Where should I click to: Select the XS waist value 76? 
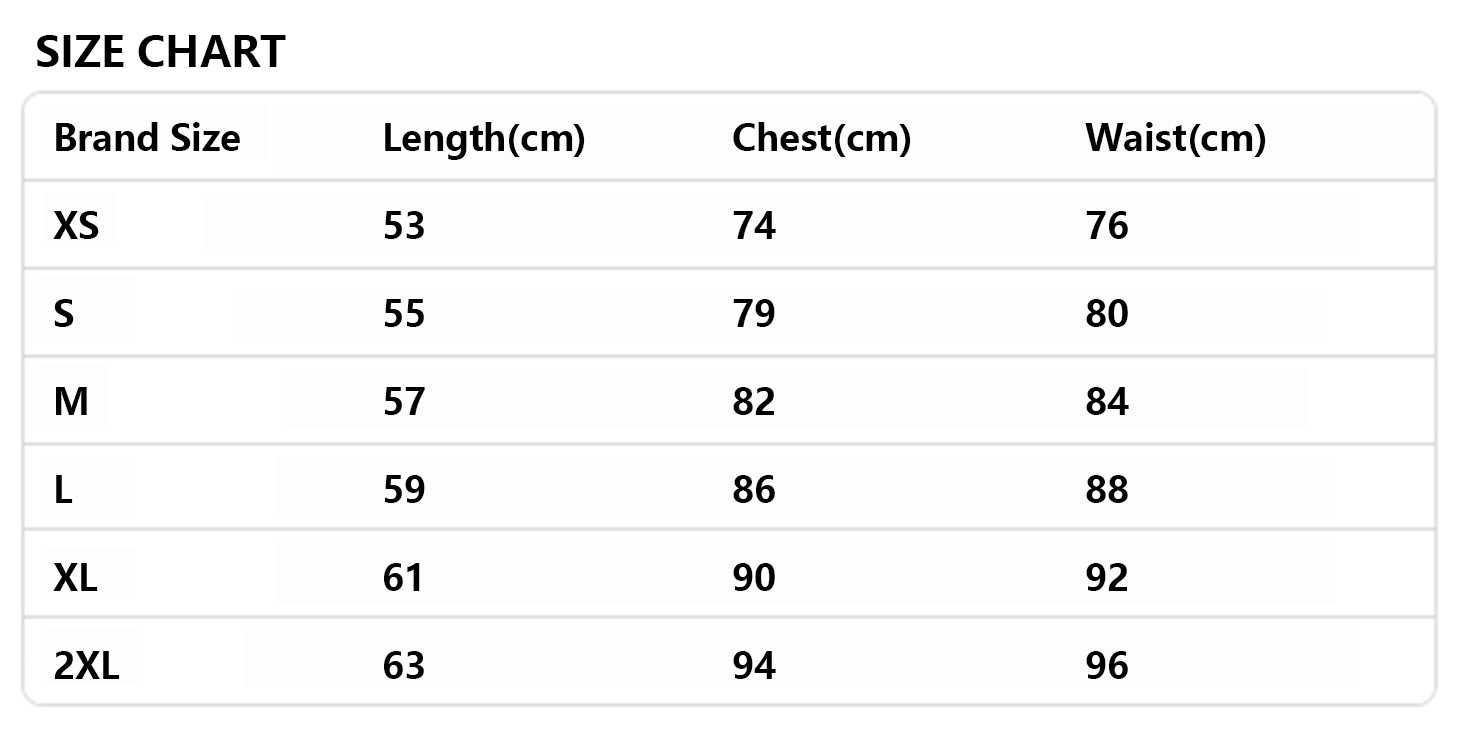click(x=1107, y=226)
